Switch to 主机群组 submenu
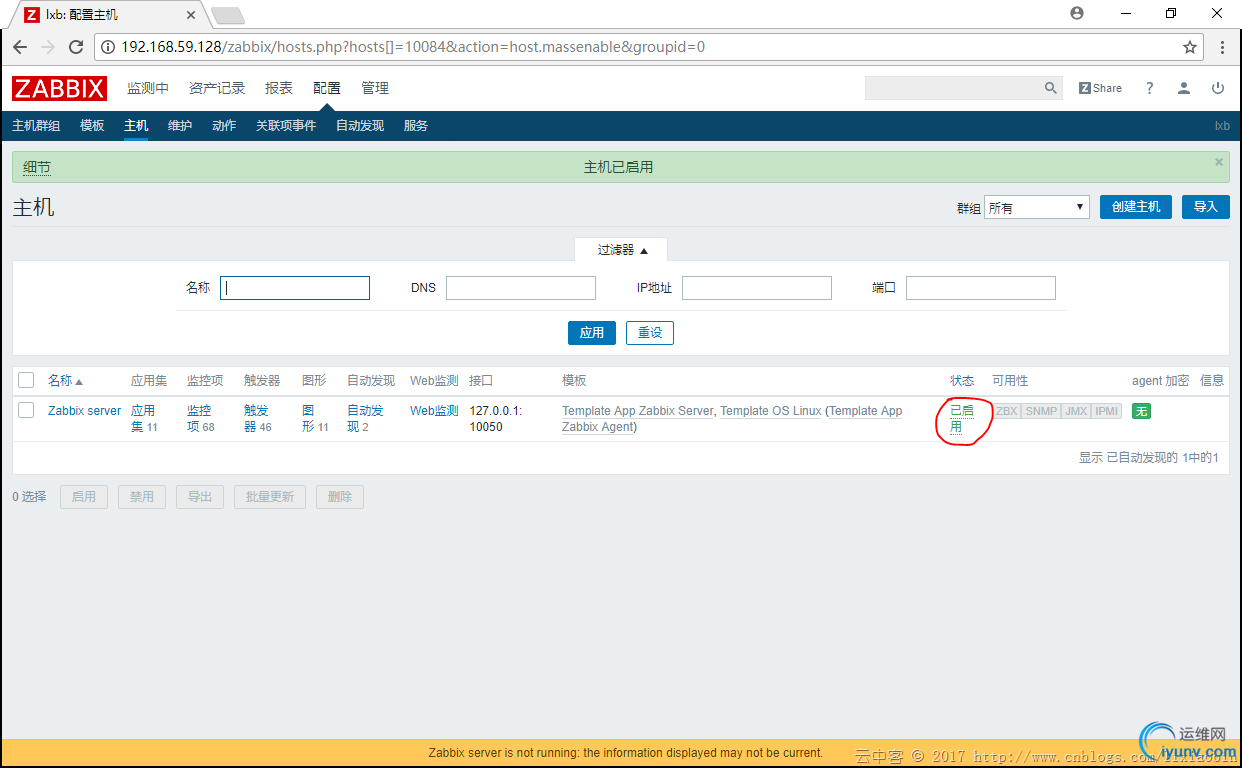The width and height of the screenshot is (1242, 768). tap(36, 125)
